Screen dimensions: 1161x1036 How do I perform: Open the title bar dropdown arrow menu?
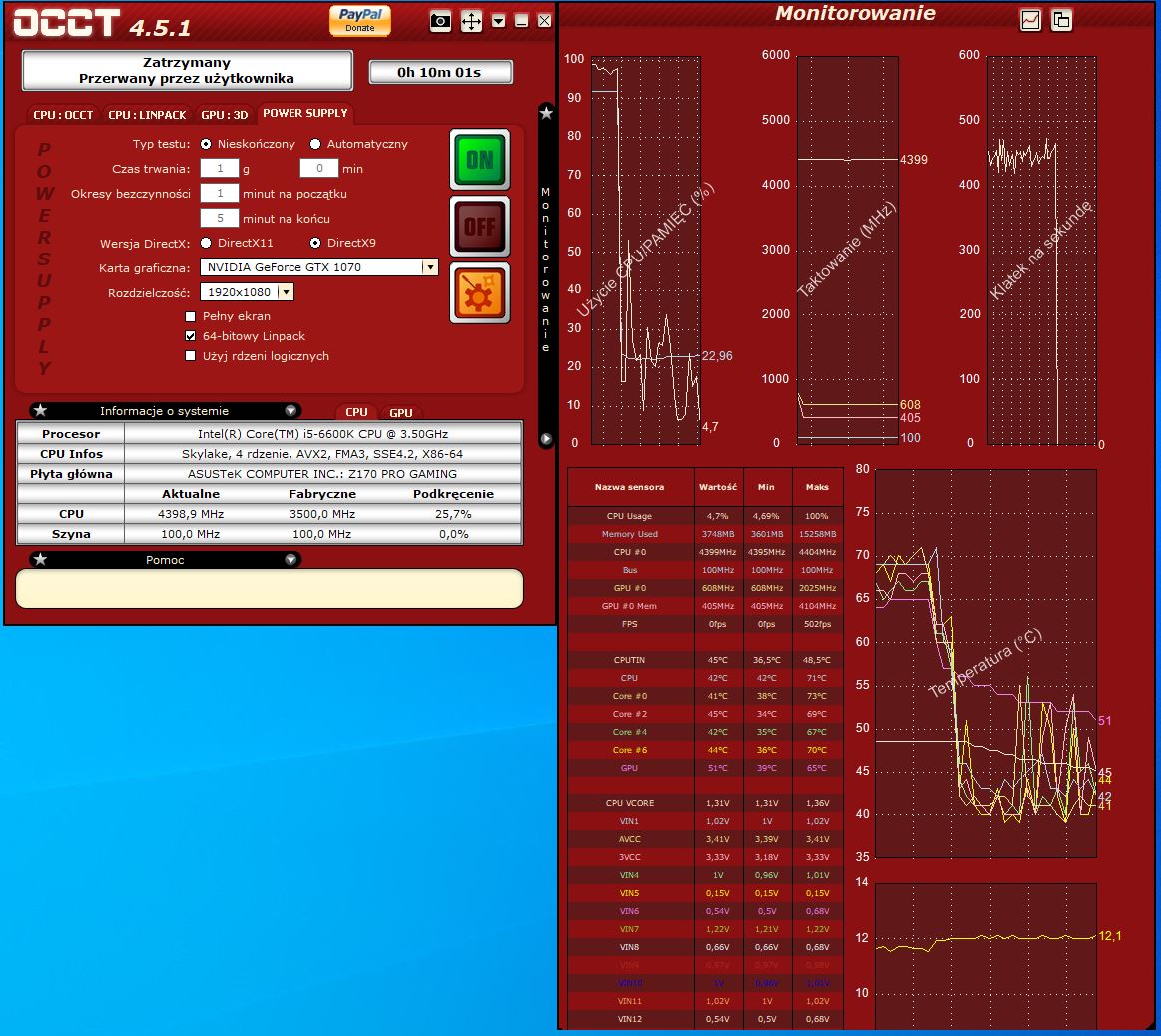click(498, 21)
